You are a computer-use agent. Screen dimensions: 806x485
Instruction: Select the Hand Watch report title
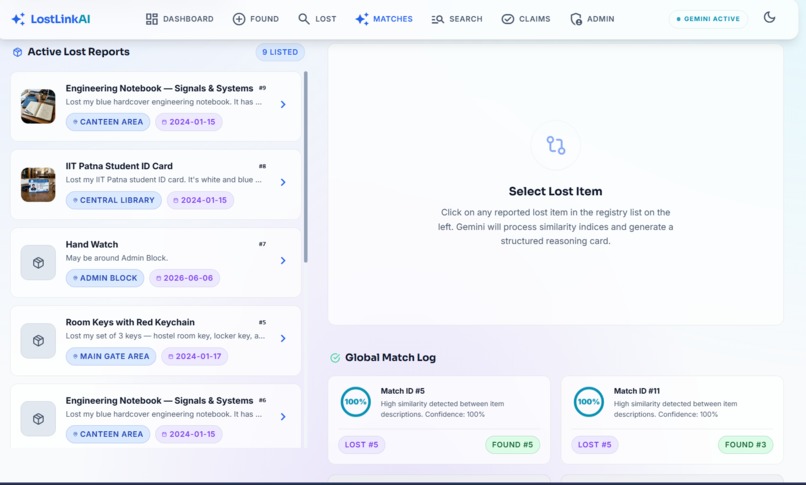click(x=92, y=244)
